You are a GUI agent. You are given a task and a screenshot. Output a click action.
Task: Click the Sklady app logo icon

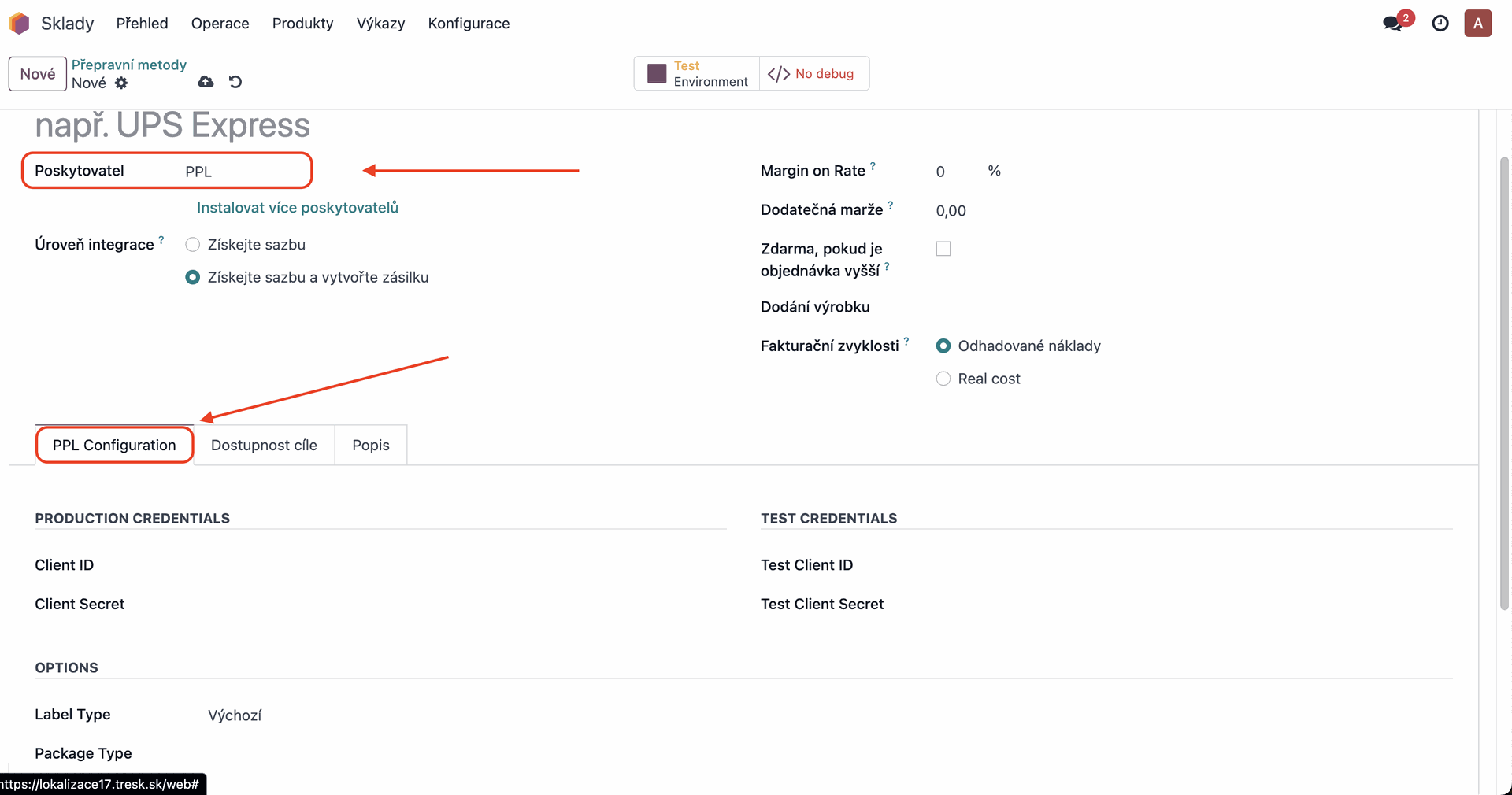tap(19, 24)
